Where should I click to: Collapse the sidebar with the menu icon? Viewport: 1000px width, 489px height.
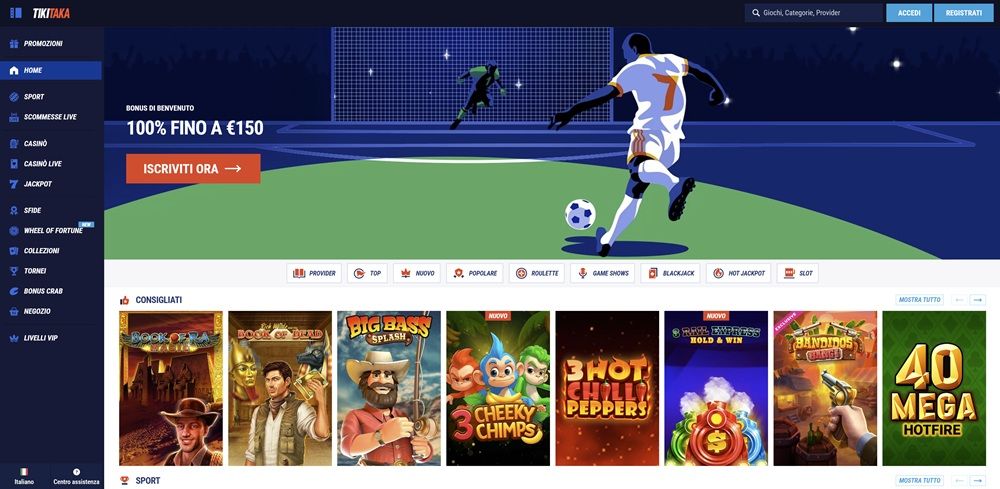15,13
